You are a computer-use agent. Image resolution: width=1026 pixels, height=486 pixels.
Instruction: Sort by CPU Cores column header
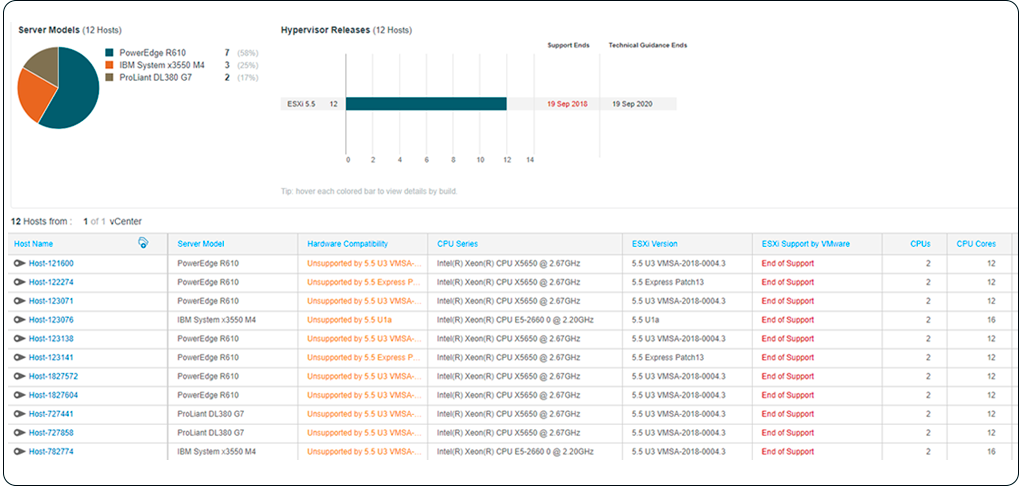point(976,244)
